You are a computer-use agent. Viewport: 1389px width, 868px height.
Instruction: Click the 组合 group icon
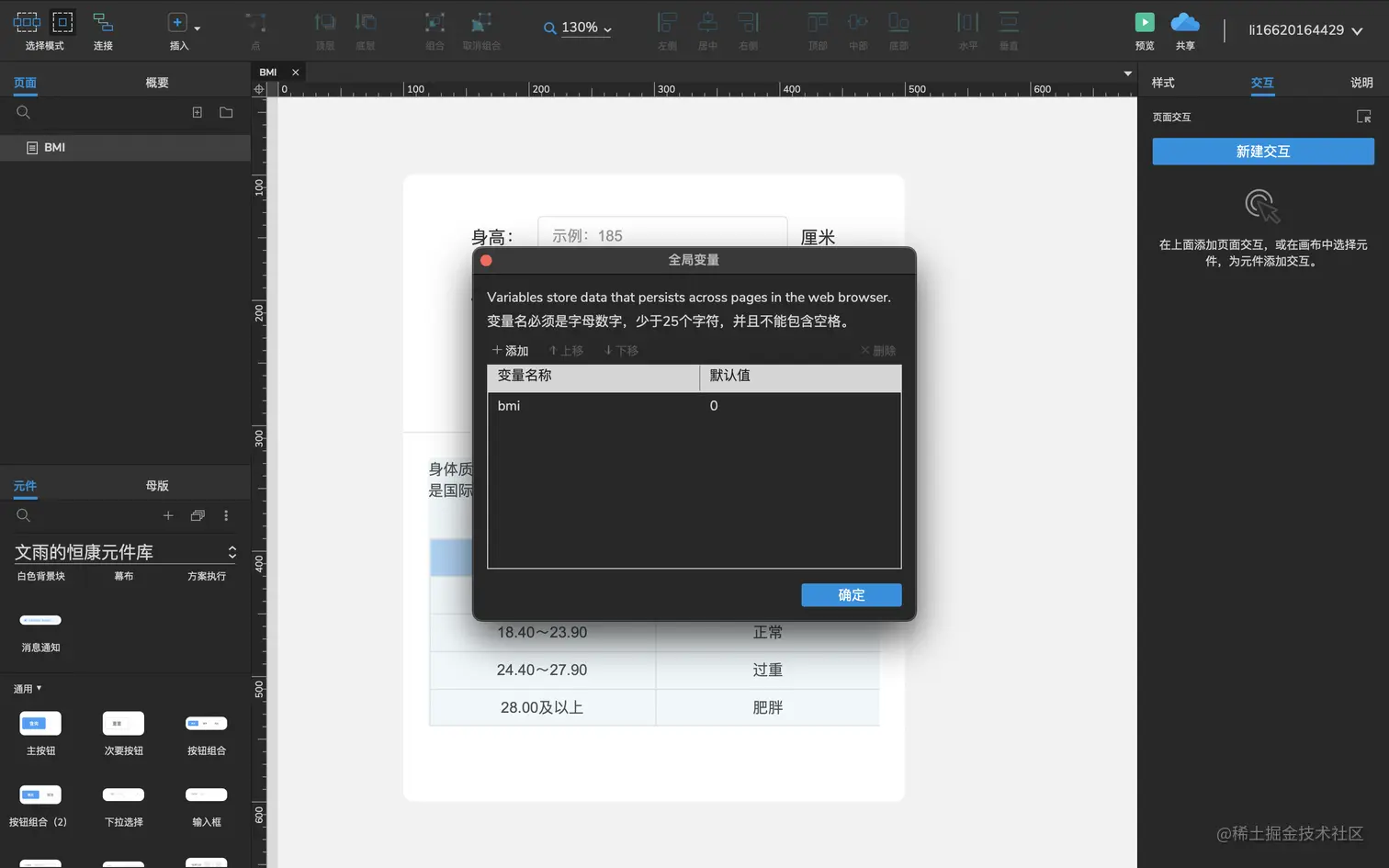435,22
